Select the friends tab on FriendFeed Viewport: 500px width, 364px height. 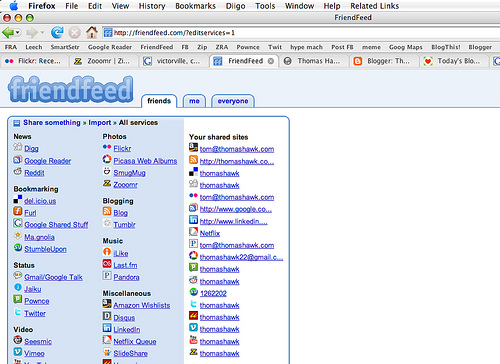(159, 101)
